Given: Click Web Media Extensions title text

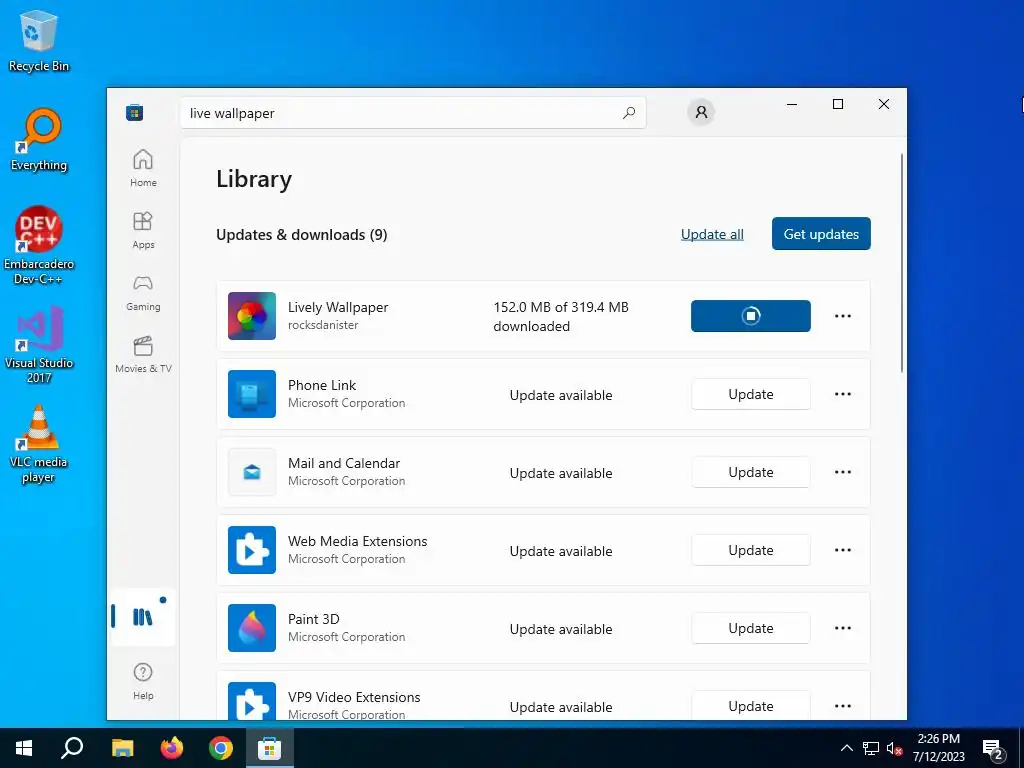Looking at the screenshot, I should pyautogui.click(x=357, y=541).
